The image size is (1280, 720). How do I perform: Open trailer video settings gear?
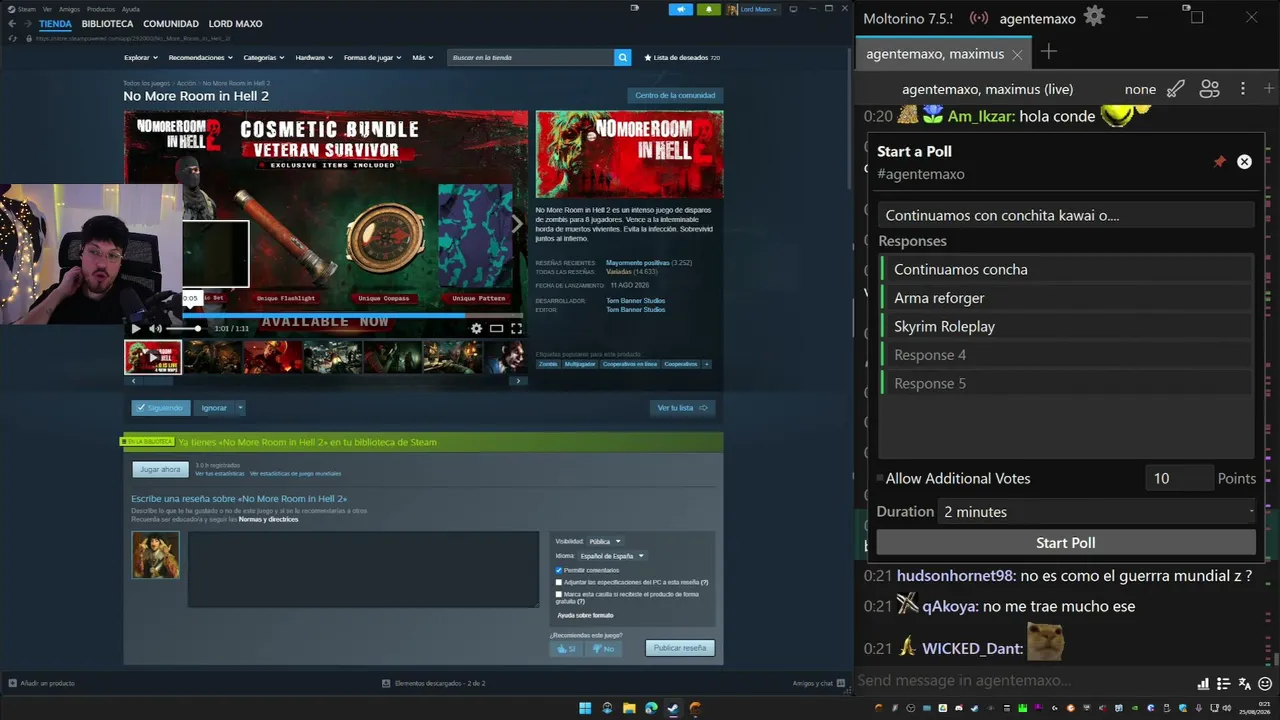[x=476, y=328]
